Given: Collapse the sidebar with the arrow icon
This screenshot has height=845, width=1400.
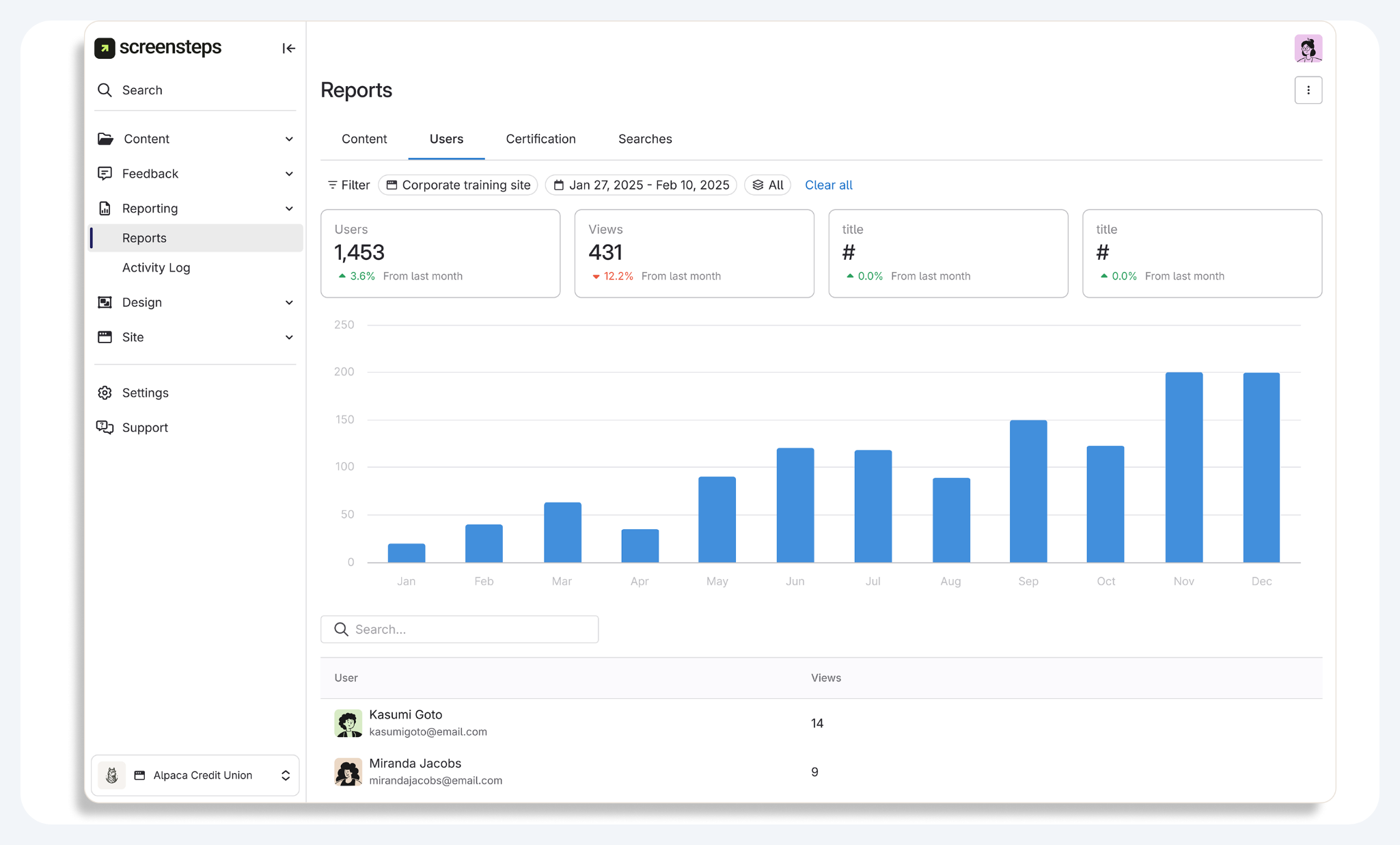Looking at the screenshot, I should tap(288, 49).
